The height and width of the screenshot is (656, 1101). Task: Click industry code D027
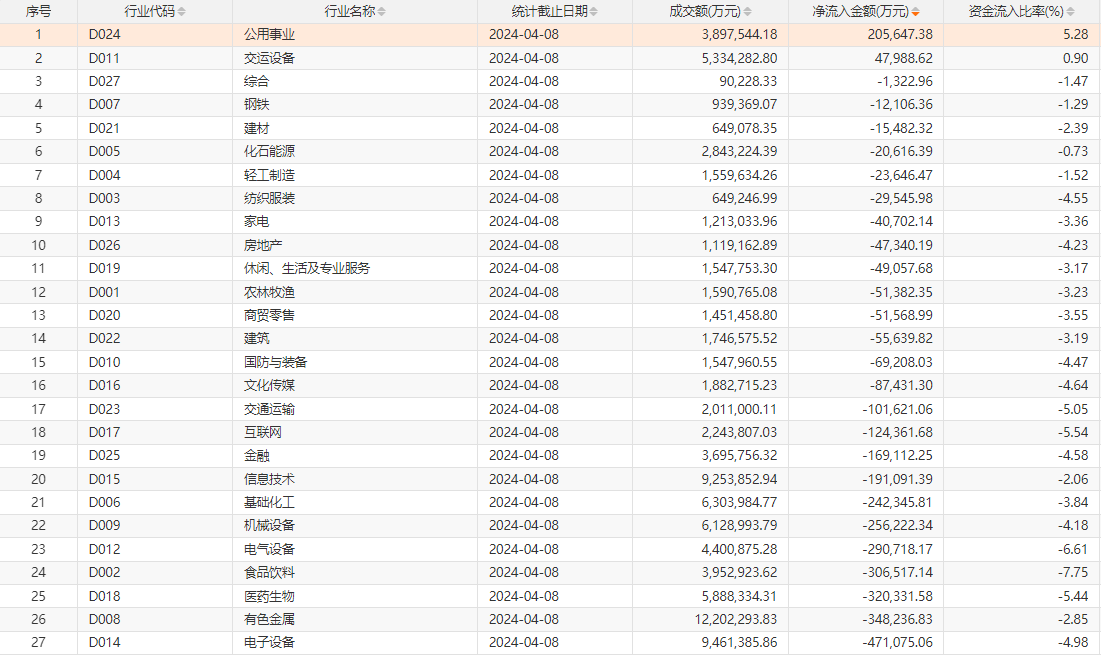pos(104,81)
